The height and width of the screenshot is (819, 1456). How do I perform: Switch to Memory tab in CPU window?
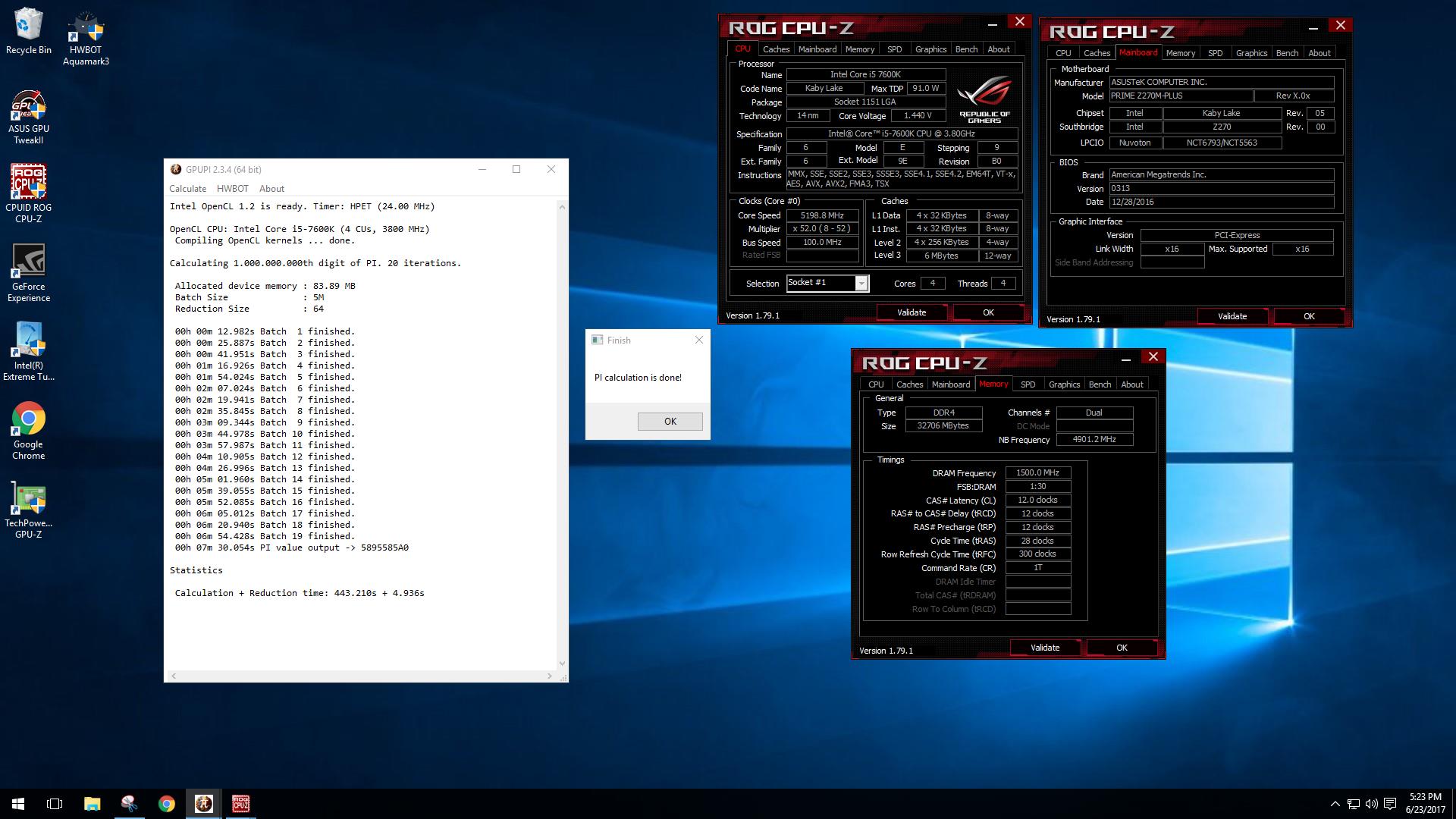click(860, 49)
